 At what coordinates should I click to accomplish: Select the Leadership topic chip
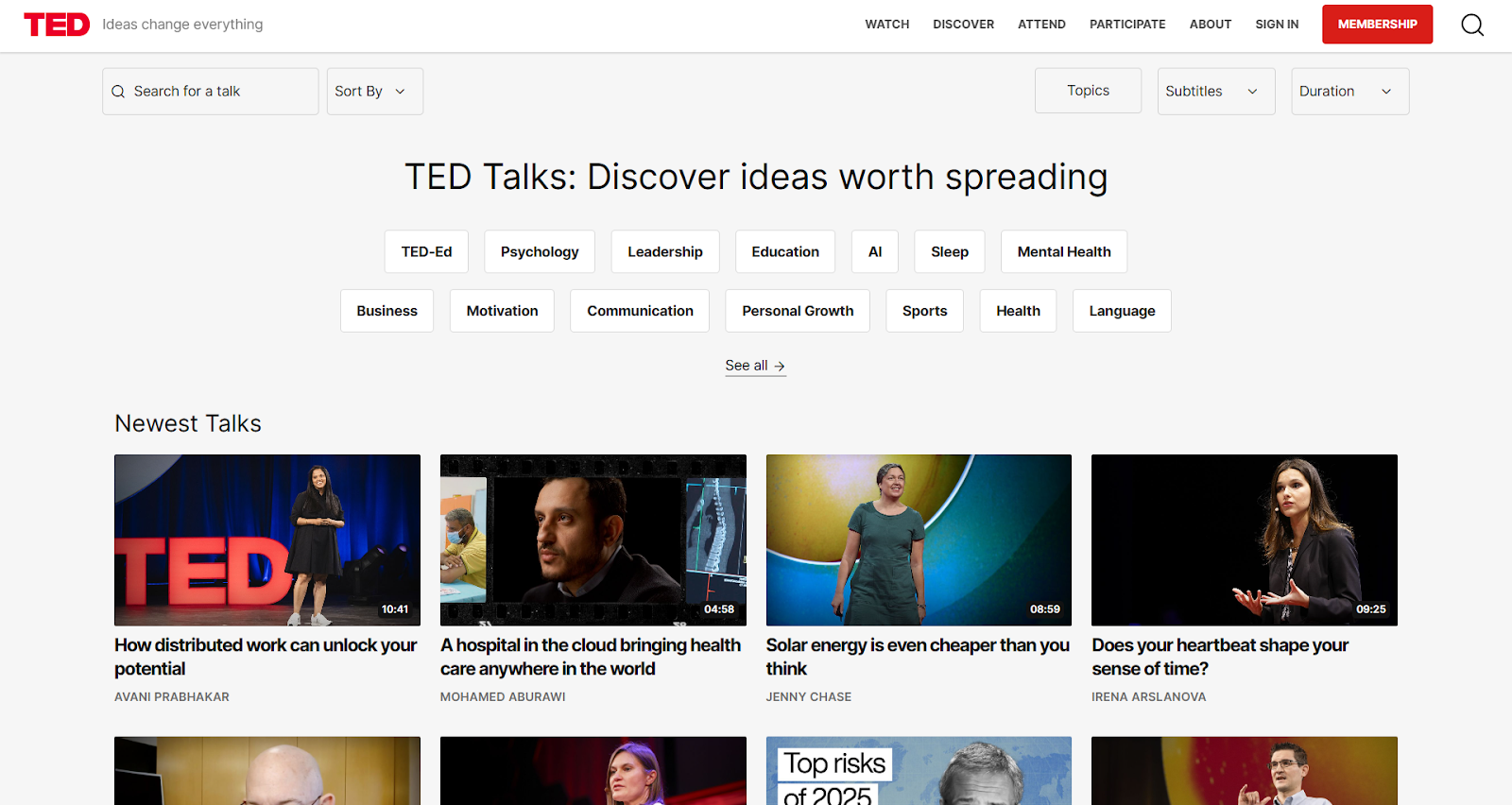point(665,252)
